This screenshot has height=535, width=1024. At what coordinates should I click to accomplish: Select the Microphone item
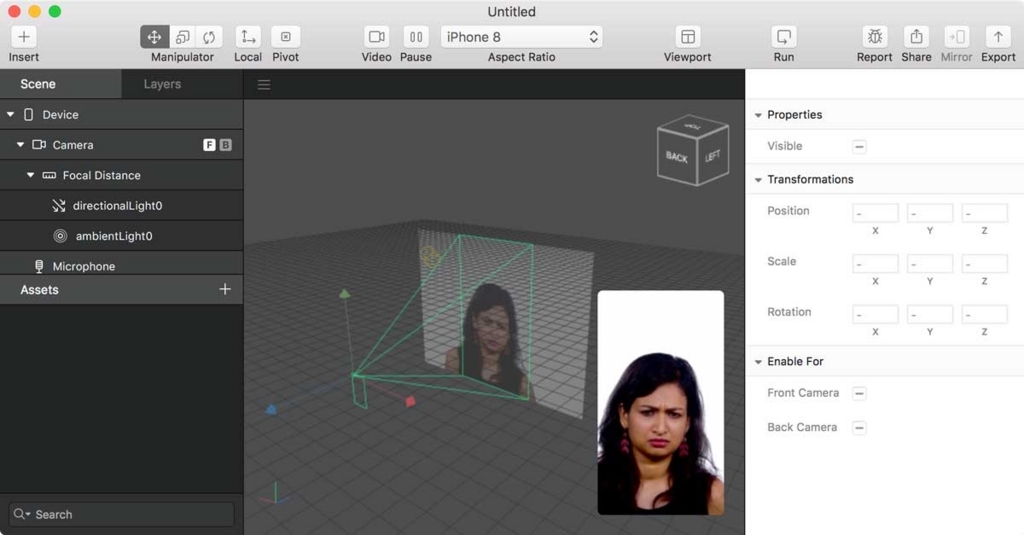coord(121,264)
